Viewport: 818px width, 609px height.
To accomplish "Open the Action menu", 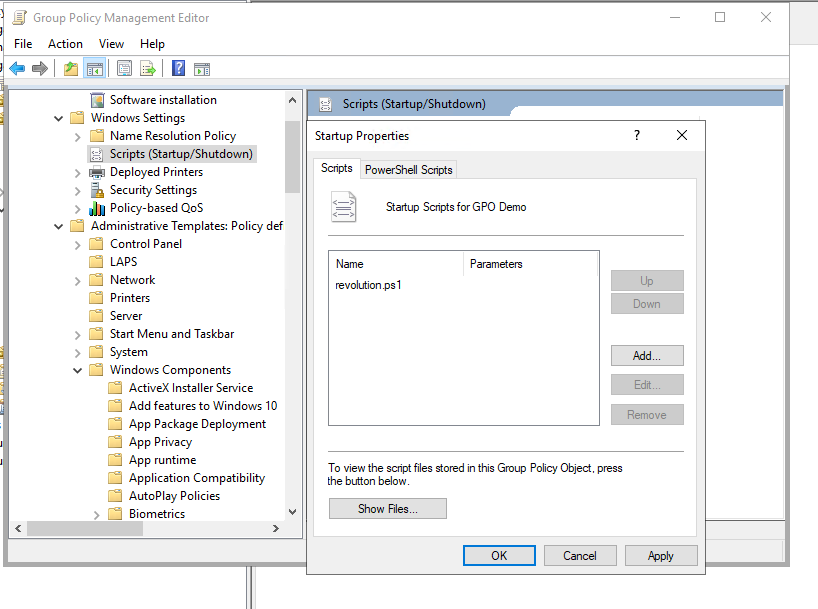I will click(x=65, y=44).
